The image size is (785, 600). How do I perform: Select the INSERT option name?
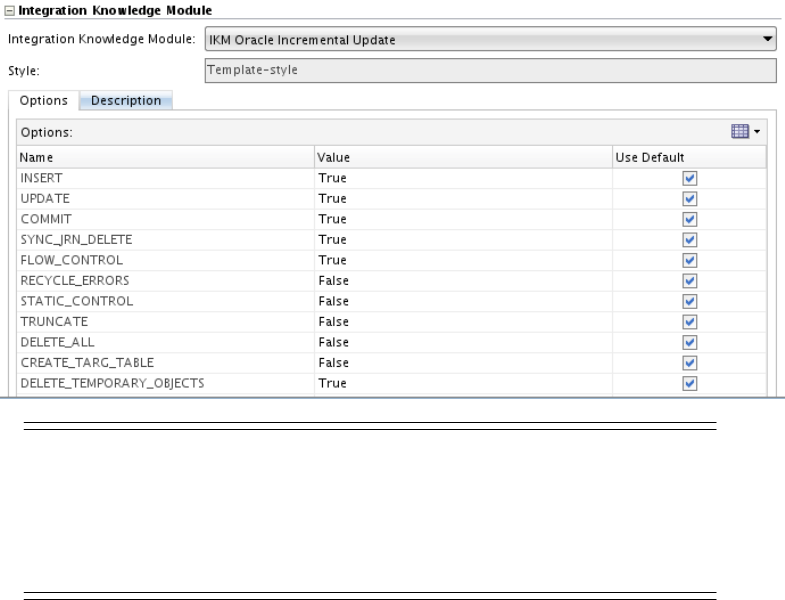[42, 178]
